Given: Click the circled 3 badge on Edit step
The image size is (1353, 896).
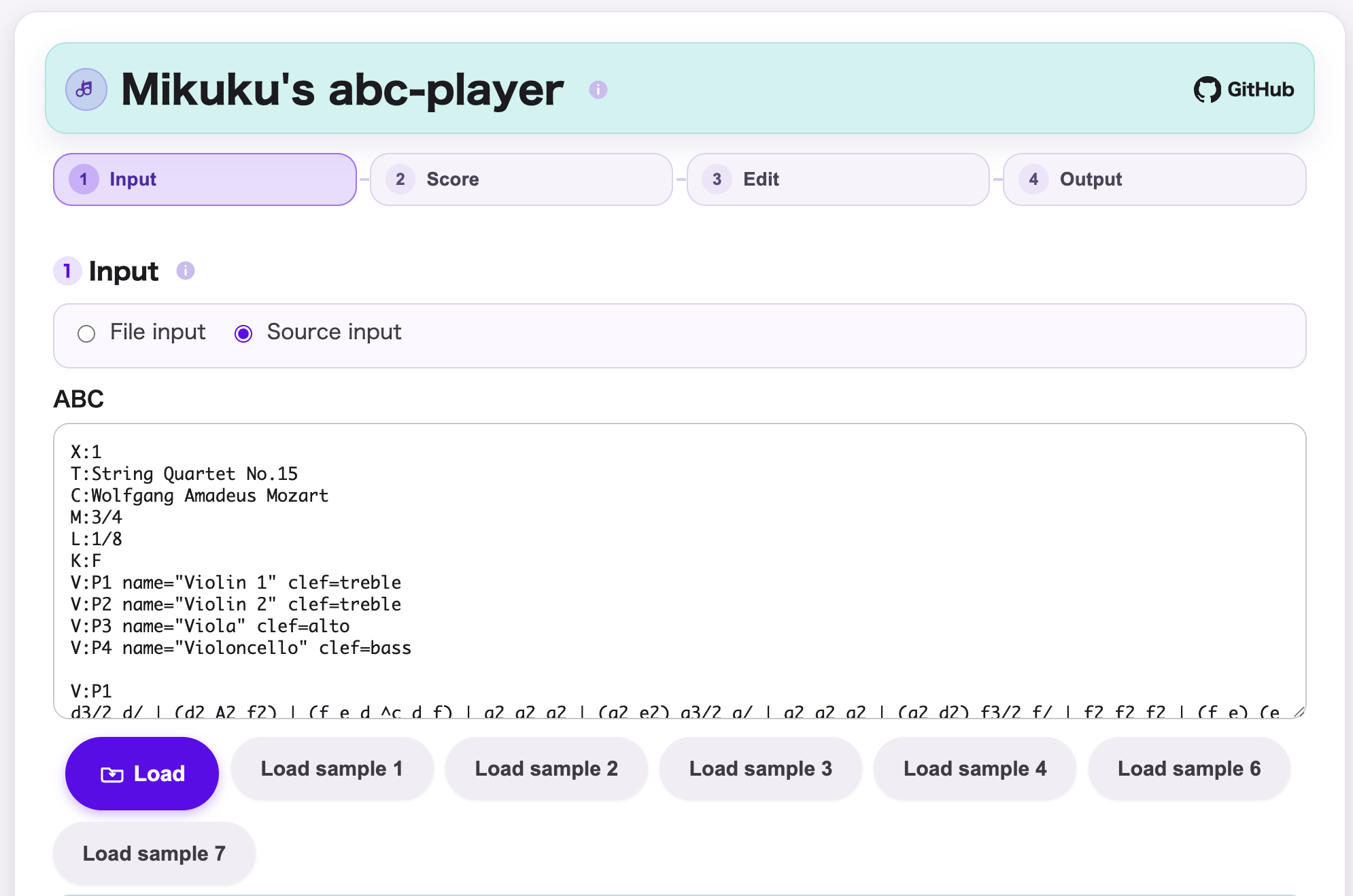Looking at the screenshot, I should [716, 179].
